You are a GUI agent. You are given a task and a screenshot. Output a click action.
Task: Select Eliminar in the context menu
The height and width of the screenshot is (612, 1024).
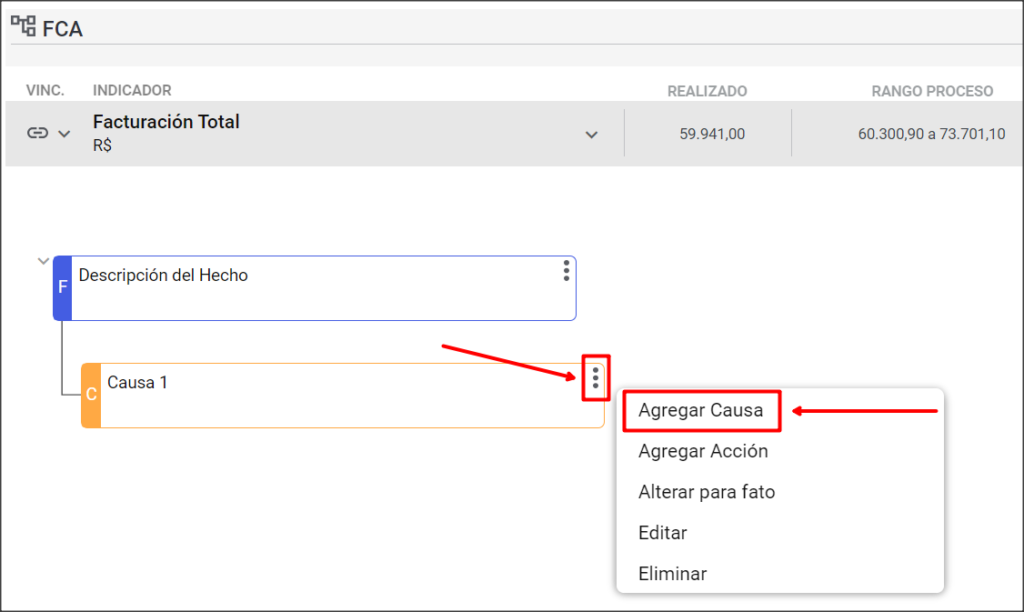pyautogui.click(x=672, y=573)
